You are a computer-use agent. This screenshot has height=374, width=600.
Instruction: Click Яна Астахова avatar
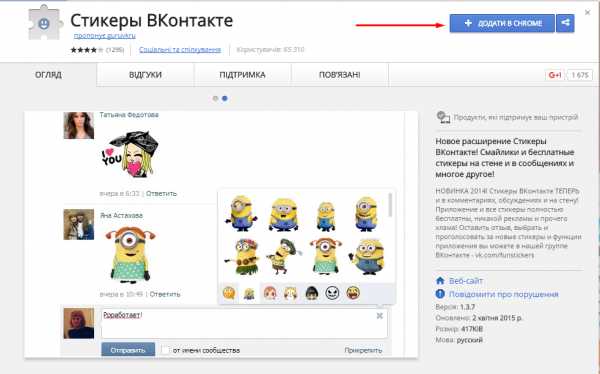coord(79,224)
